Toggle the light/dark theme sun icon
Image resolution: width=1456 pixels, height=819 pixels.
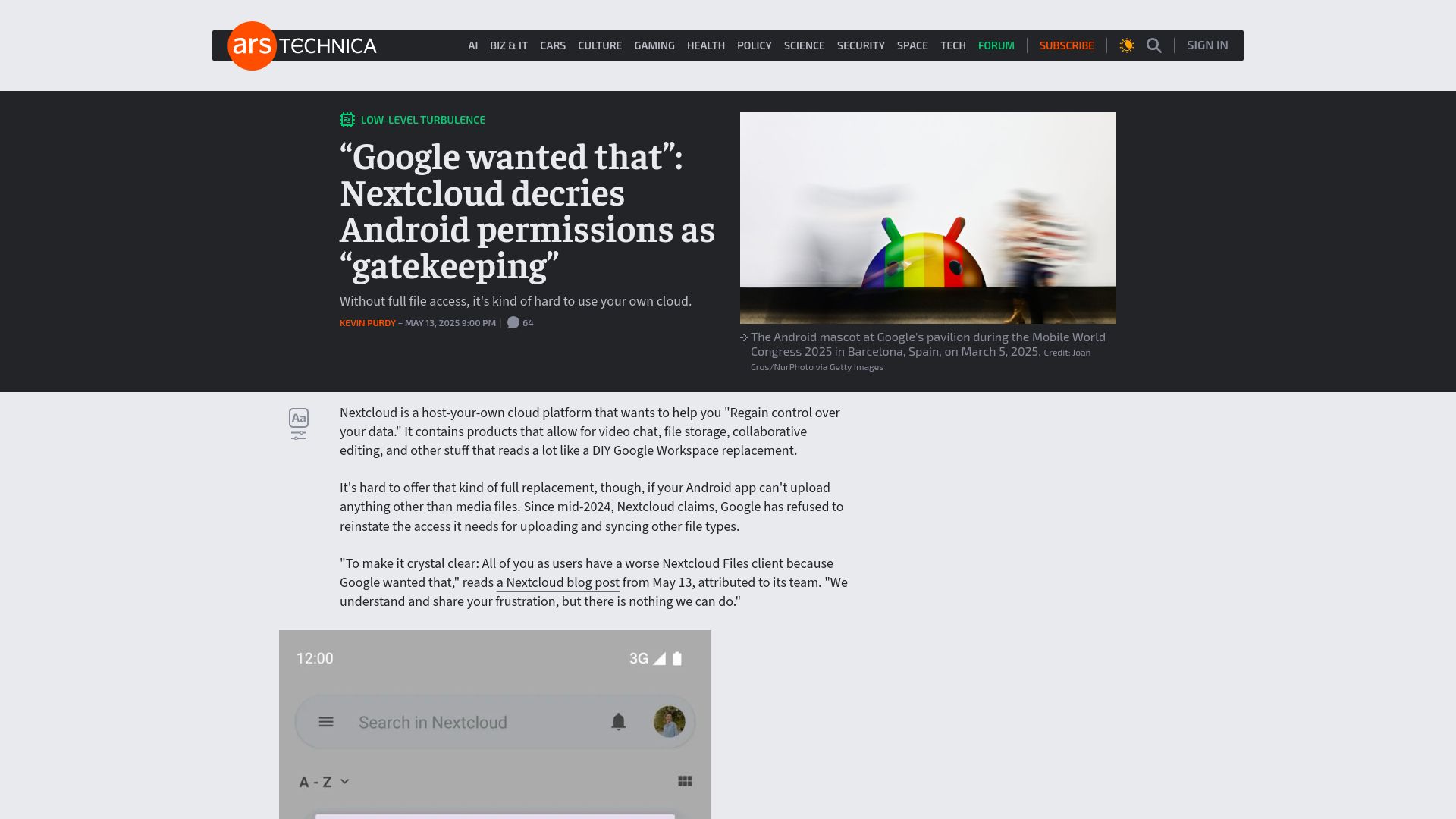(1127, 45)
